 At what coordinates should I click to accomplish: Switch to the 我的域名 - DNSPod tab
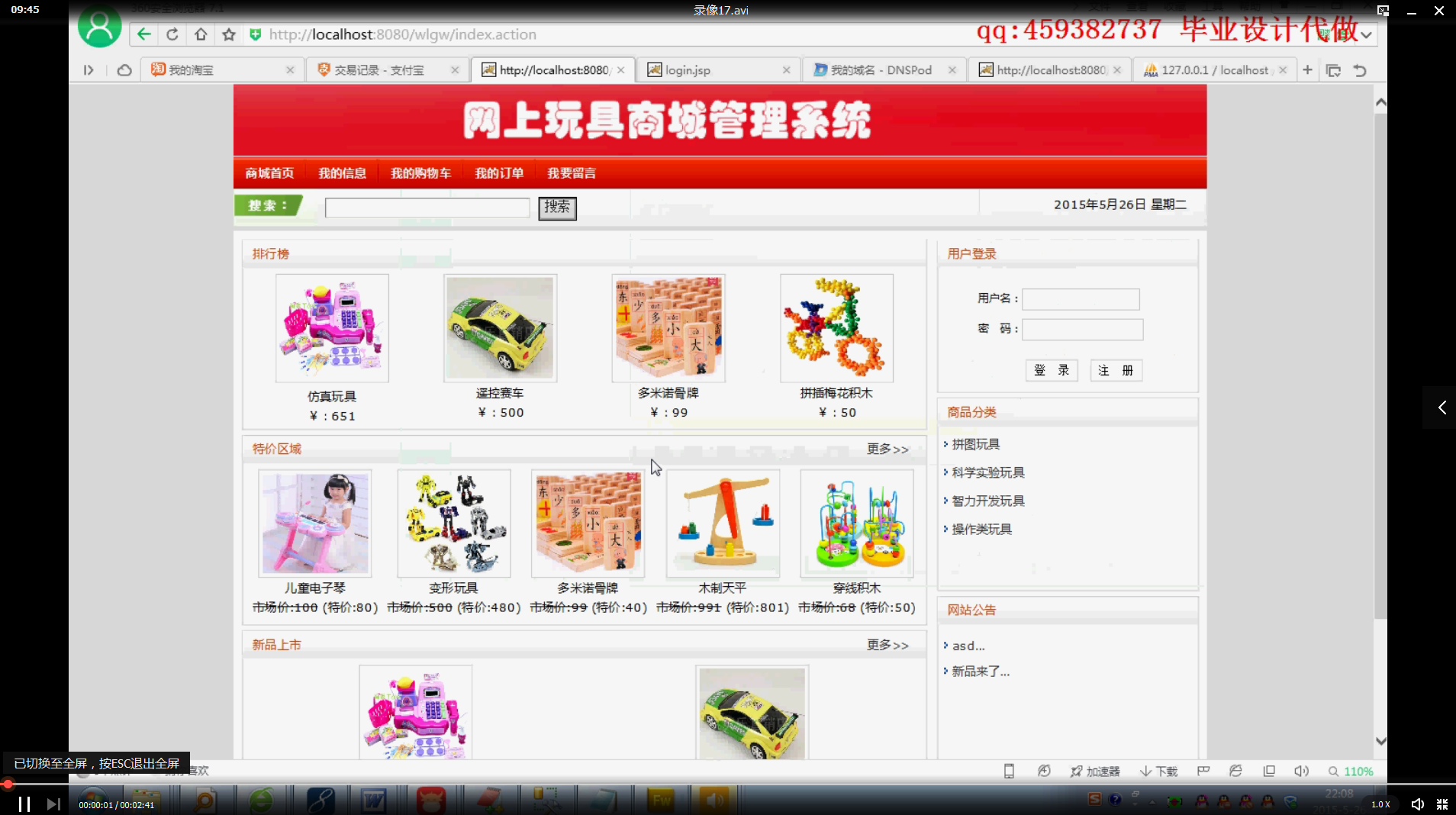coord(884,70)
